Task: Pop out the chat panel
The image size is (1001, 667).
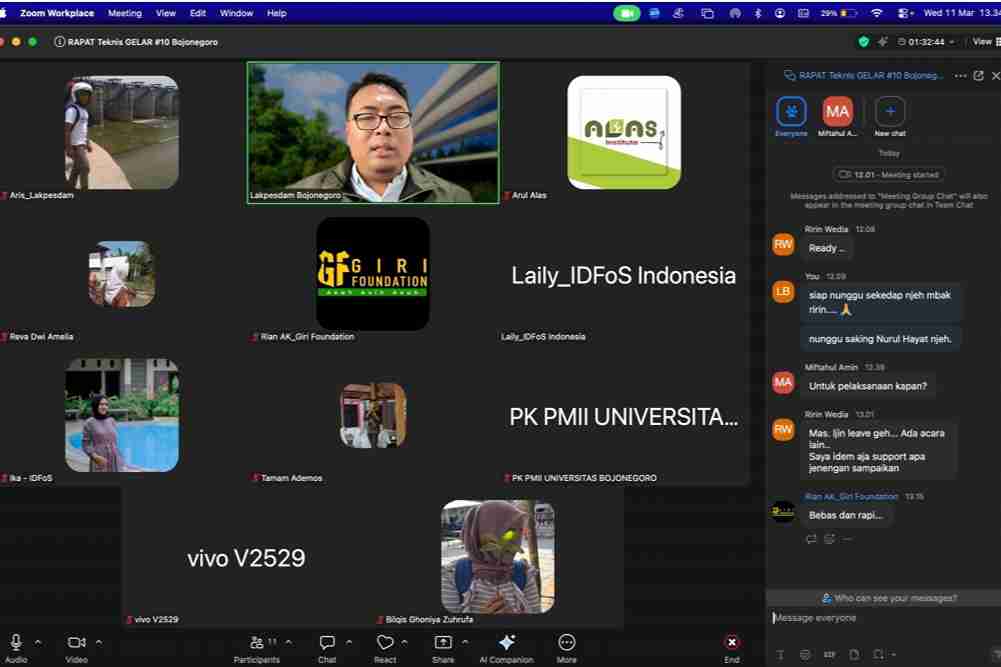Action: 979,76
